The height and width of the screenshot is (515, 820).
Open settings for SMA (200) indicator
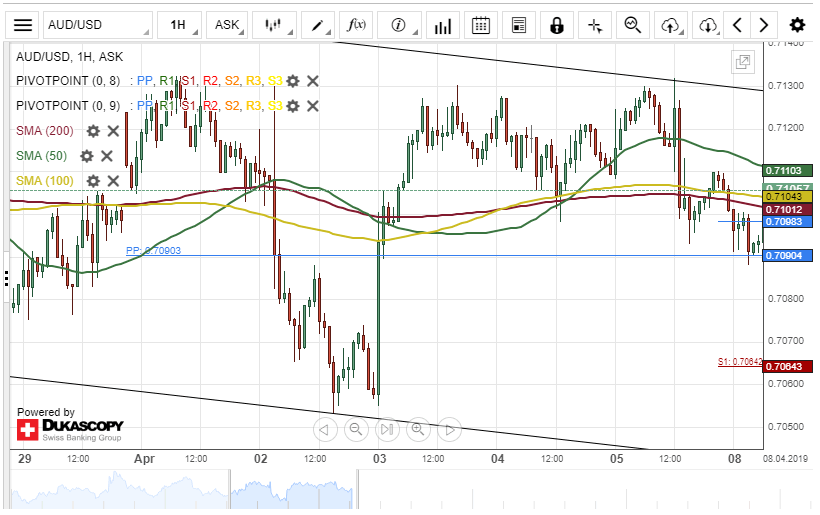click(93, 131)
